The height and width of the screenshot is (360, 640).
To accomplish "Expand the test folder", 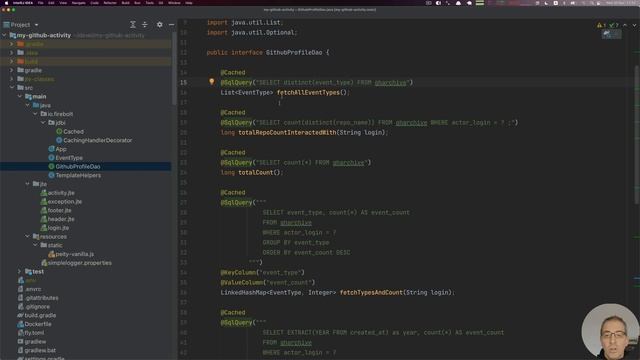I will [20, 271].
